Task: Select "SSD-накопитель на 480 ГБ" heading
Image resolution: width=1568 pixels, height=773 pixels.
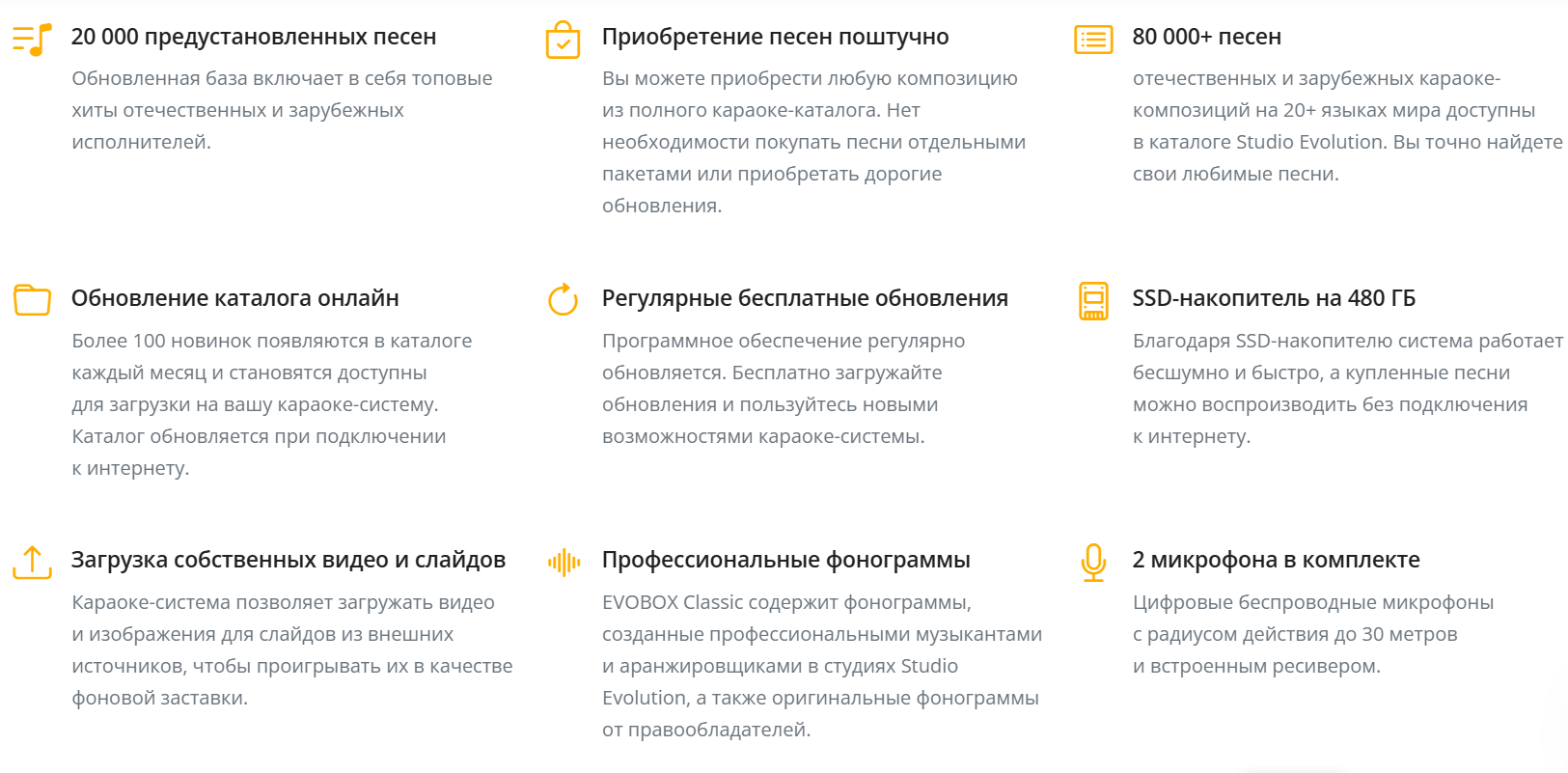Action: [1274, 298]
